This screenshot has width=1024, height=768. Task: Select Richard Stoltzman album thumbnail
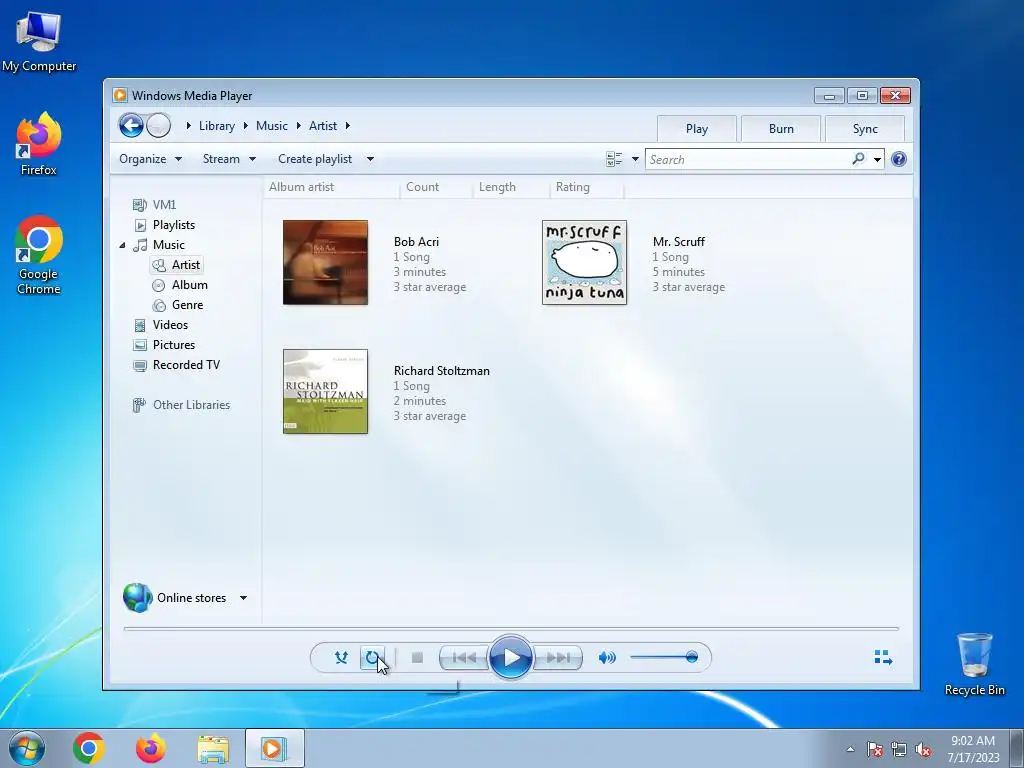coord(325,391)
